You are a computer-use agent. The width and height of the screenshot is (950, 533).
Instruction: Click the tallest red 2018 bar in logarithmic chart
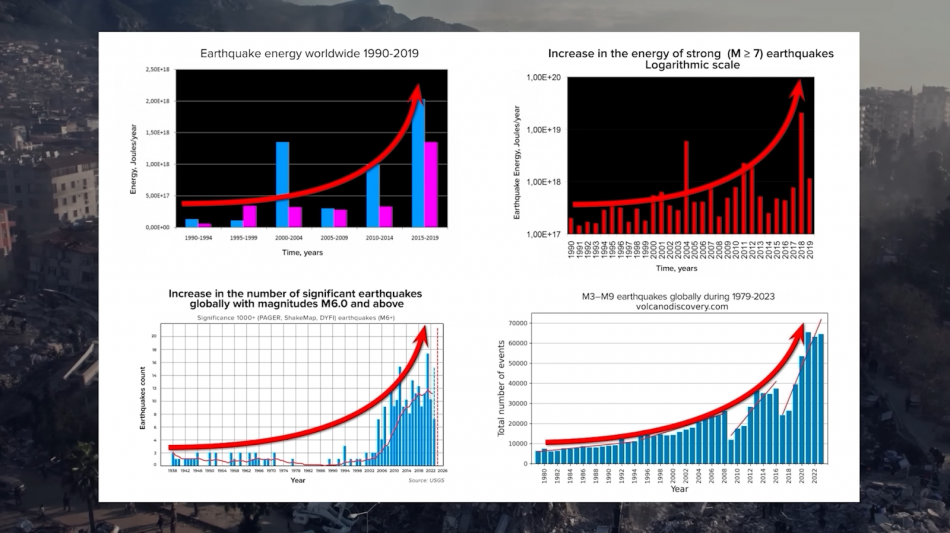point(801,172)
